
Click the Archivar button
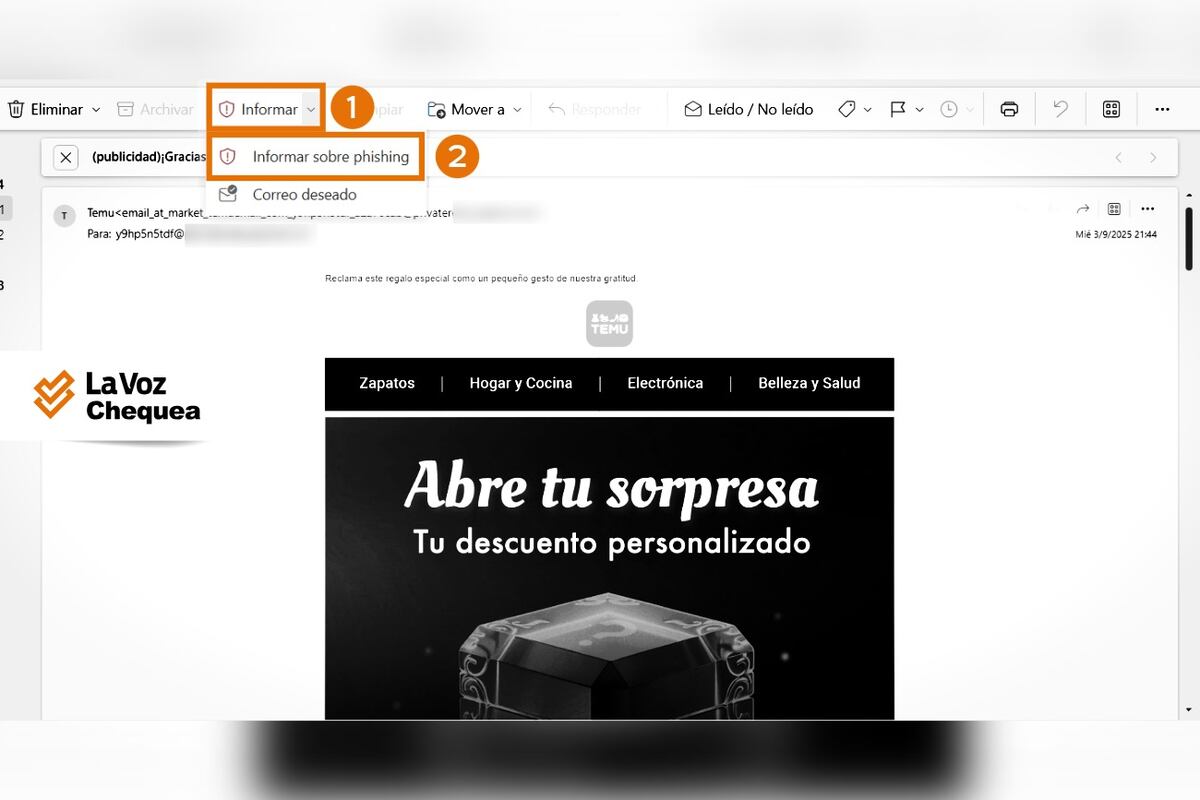click(155, 109)
